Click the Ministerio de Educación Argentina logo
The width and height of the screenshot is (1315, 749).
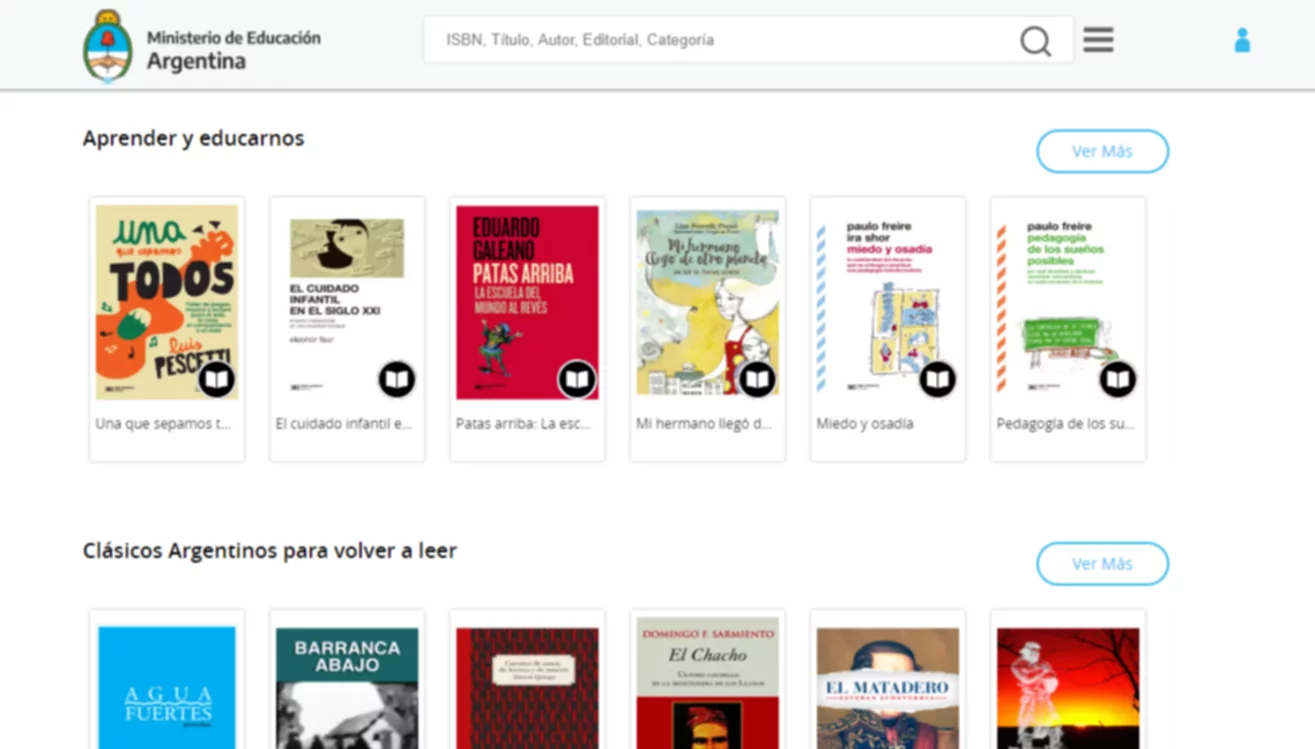point(202,46)
